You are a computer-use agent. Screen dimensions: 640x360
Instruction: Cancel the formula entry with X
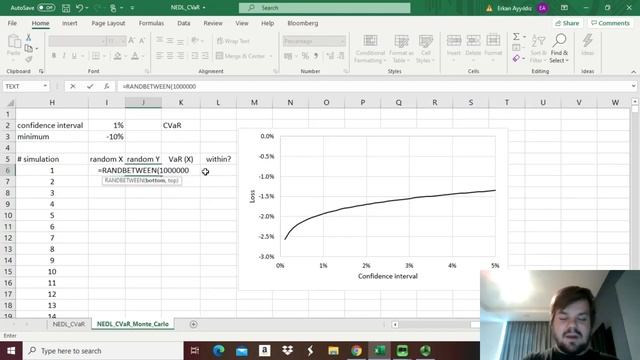(73, 86)
